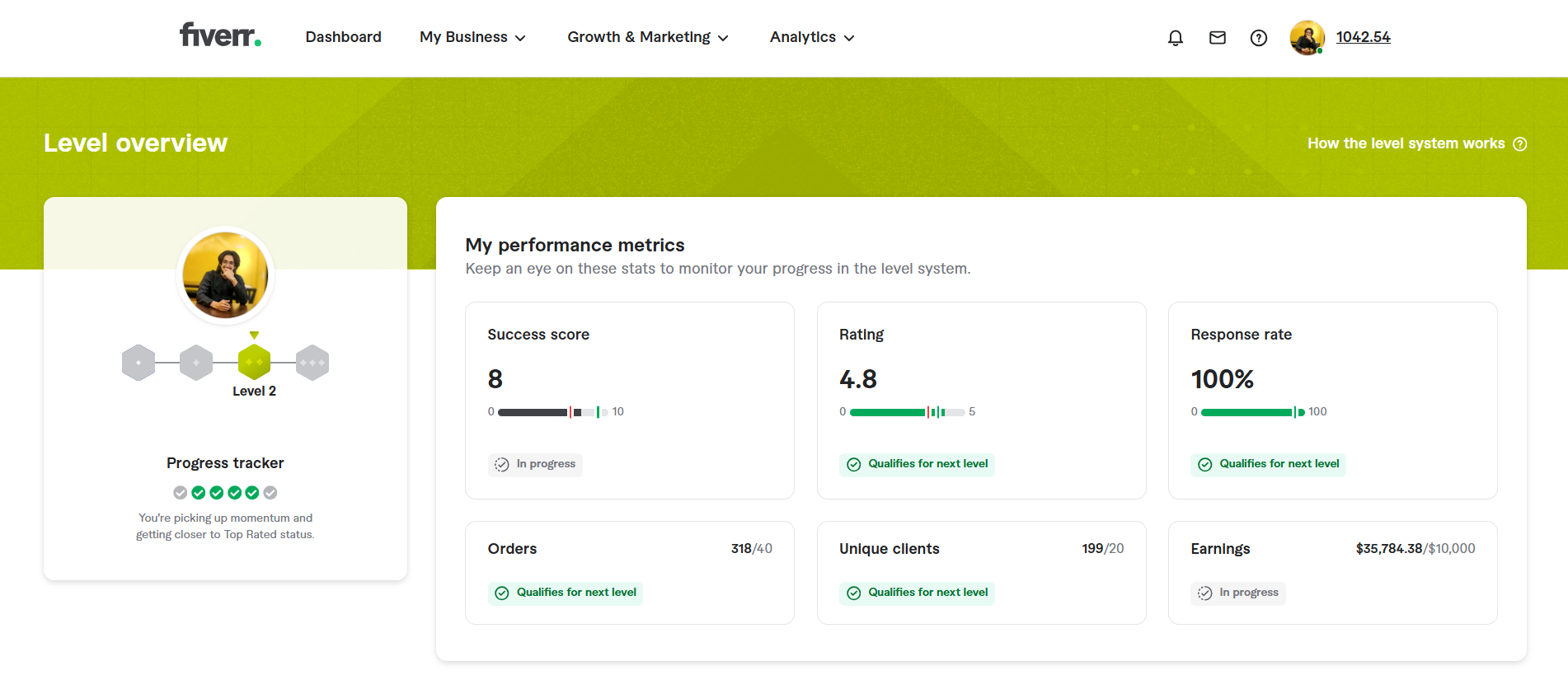
Task: Click check icon in Rating qualifies badge
Action: tap(854, 465)
